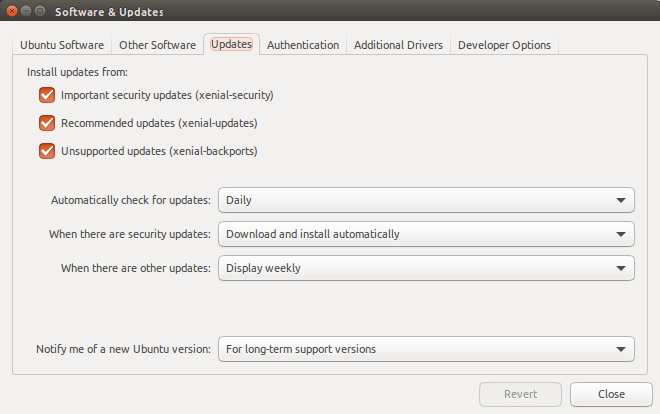
Task: Click the window minimize icon in title bar
Action: (26, 11)
